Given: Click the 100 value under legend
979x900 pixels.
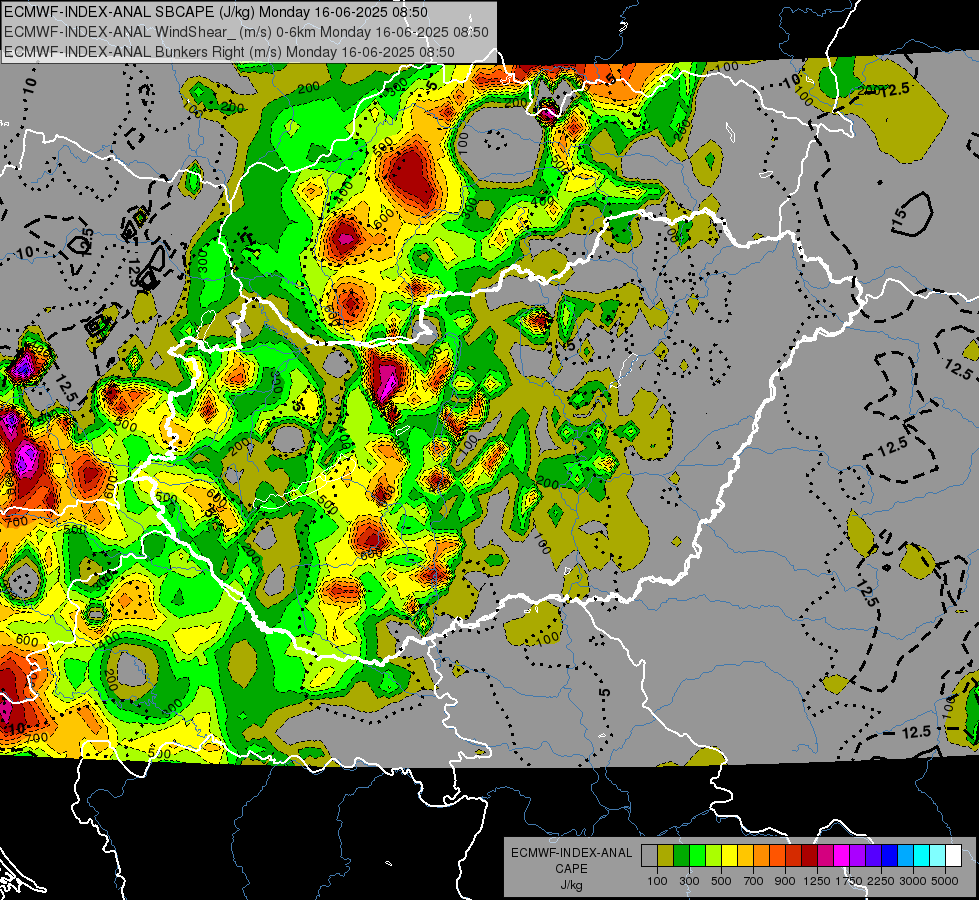Looking at the screenshot, I should 657,881.
